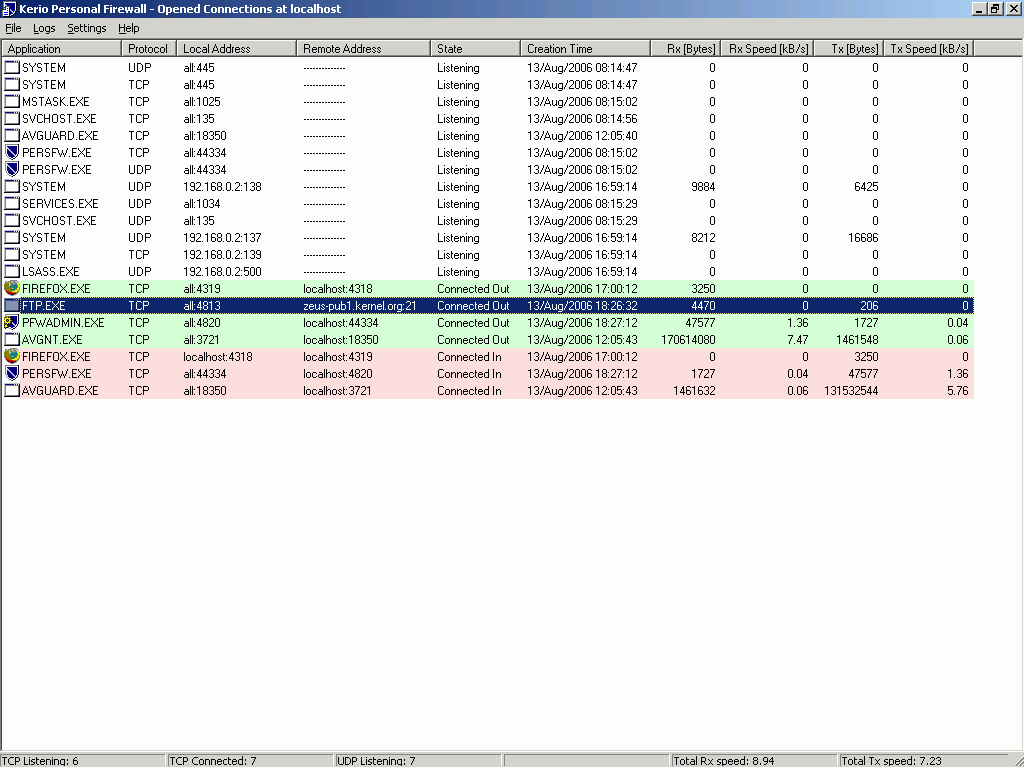Click the AVGUARD.EXE icon on Listening row
The image size is (1024, 768).
(x=12, y=135)
